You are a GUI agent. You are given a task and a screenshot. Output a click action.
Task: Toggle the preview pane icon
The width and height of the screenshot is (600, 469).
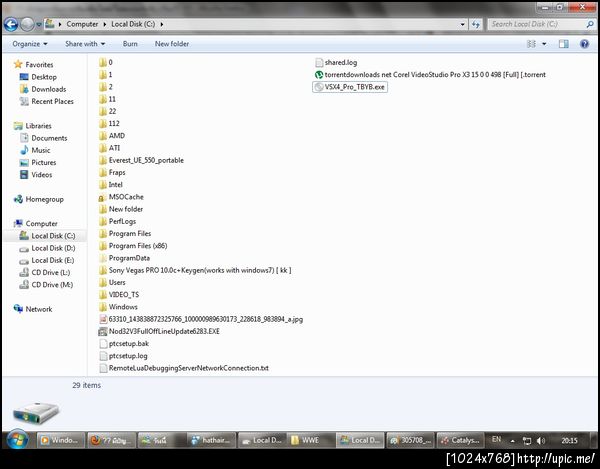[564, 44]
